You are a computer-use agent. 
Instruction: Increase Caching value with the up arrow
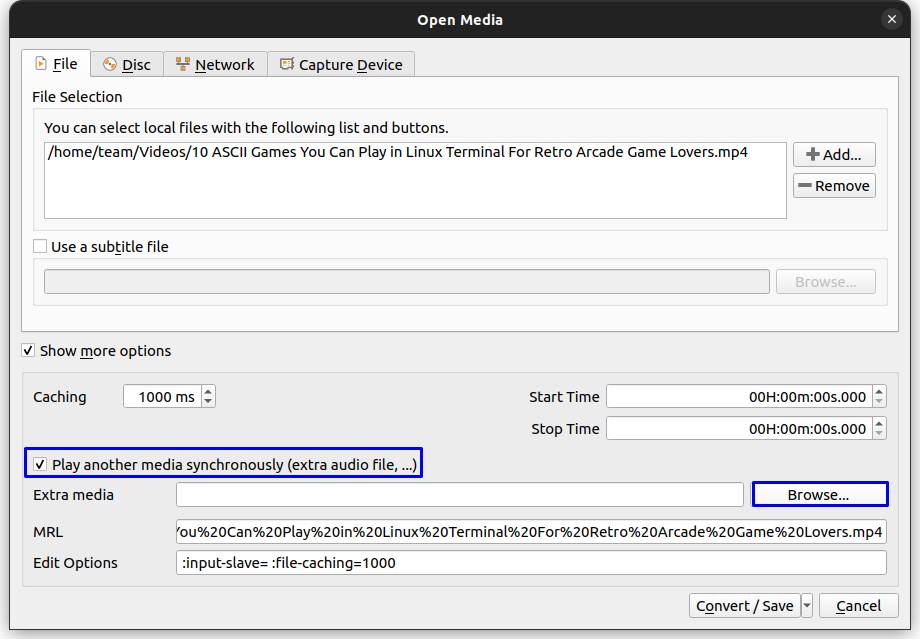click(x=208, y=392)
